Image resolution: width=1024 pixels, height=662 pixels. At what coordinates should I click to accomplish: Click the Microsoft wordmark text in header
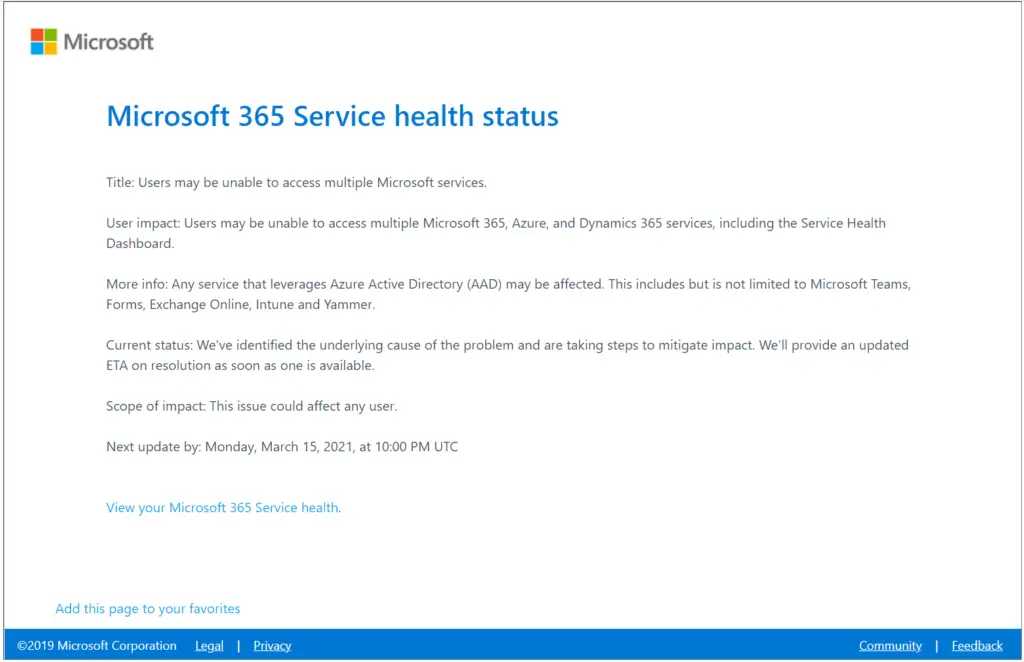click(108, 42)
